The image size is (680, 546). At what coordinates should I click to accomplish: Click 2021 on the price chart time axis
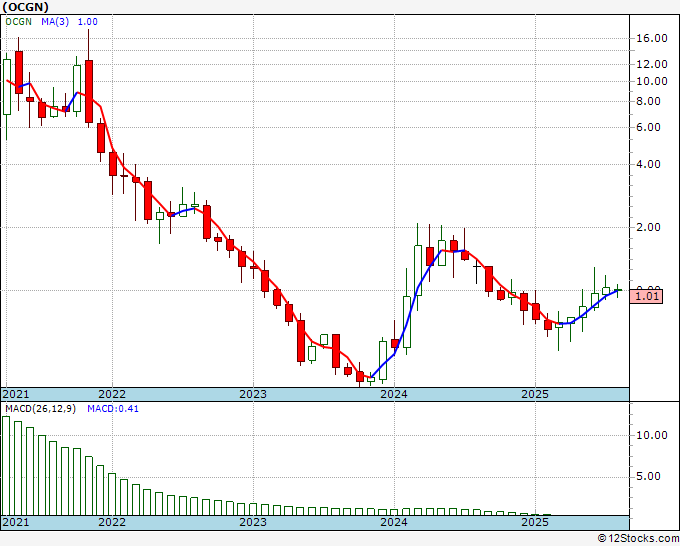pyautogui.click(x=16, y=394)
